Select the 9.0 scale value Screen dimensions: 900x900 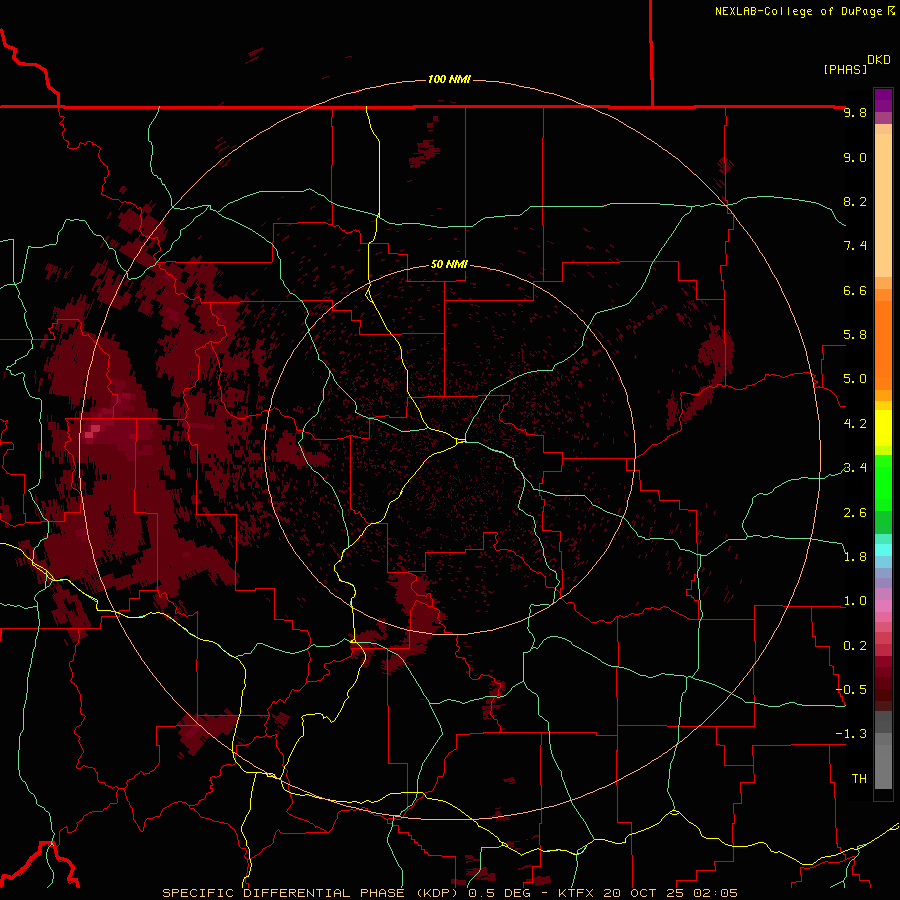855,157
